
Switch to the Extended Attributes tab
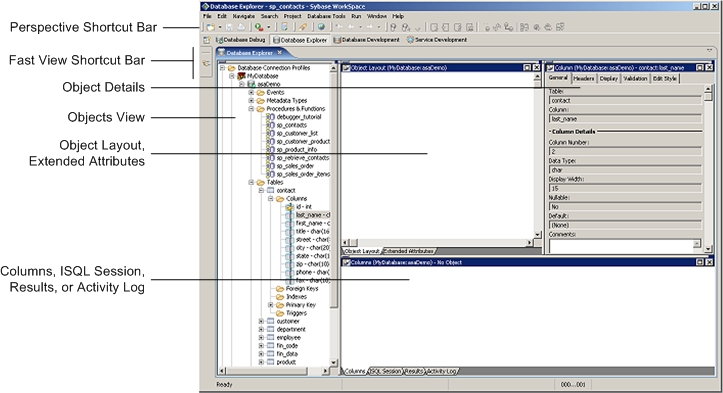pos(409,251)
